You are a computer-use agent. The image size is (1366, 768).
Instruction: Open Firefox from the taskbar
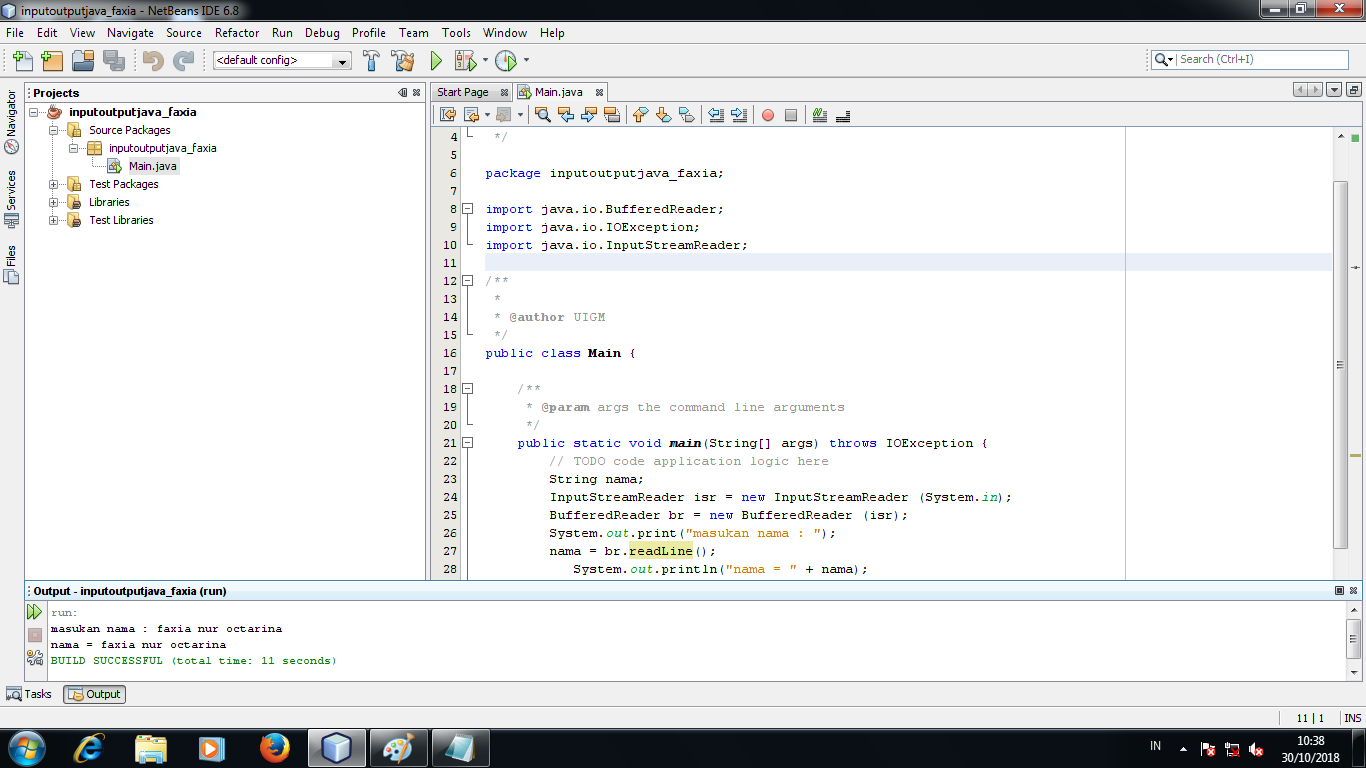[x=277, y=747]
